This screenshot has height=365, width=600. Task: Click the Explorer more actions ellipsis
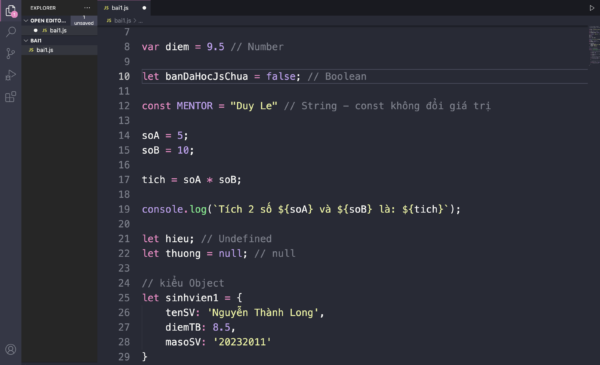[x=87, y=8]
